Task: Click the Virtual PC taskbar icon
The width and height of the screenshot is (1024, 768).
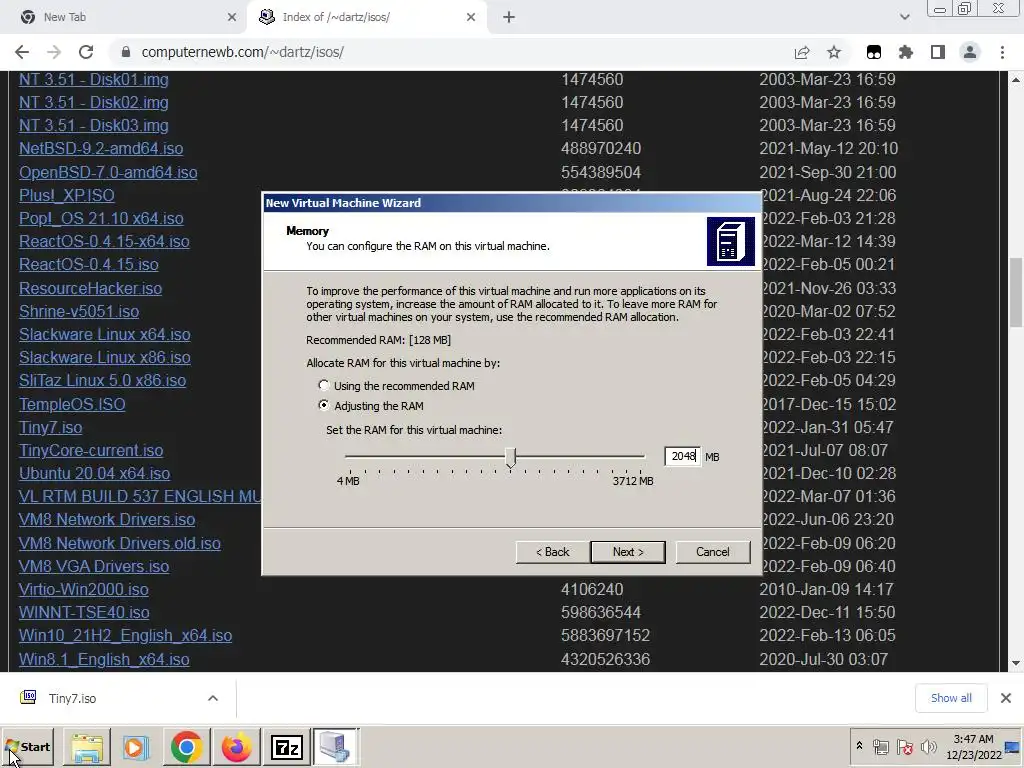Action: tap(336, 747)
